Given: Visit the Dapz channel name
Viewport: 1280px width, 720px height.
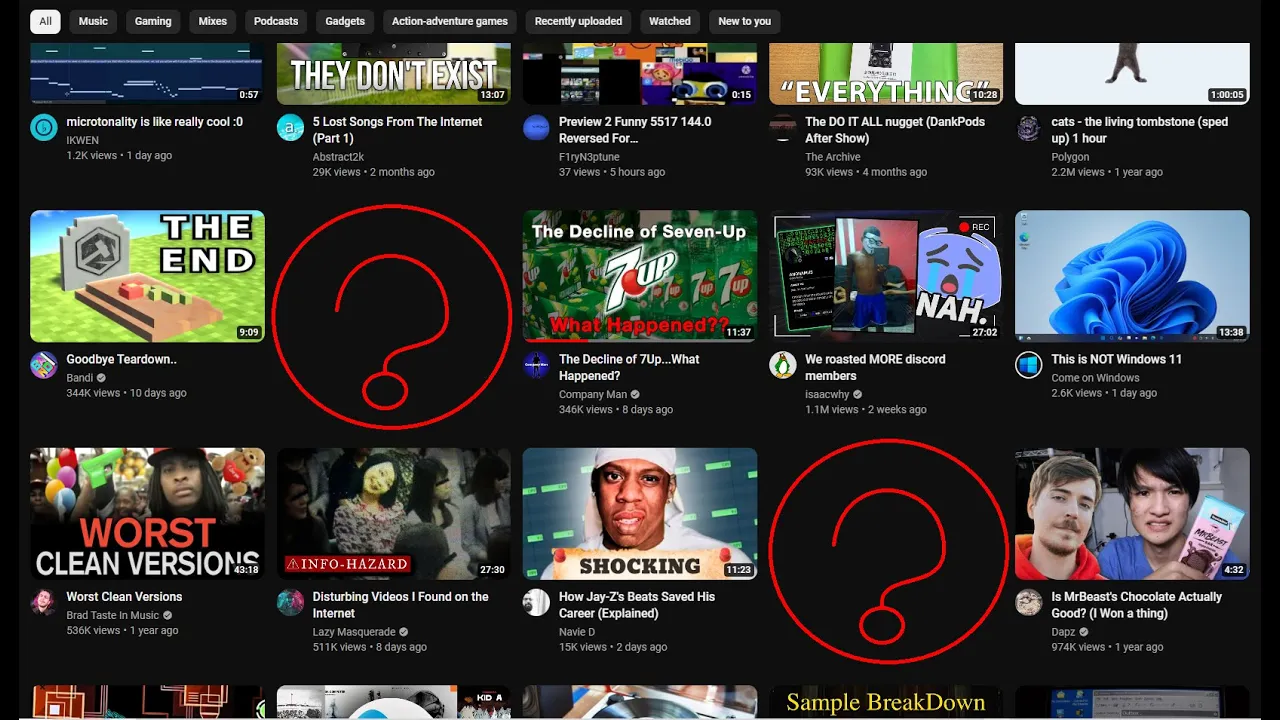Looking at the screenshot, I should 1063,632.
